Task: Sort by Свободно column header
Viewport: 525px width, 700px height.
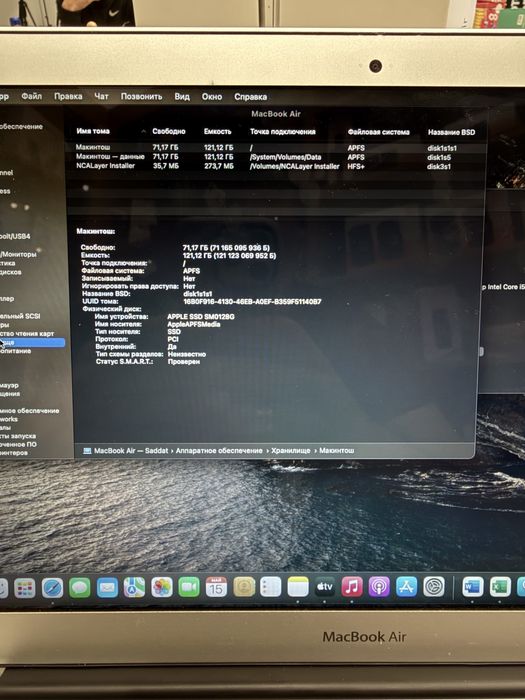Action: click(x=169, y=131)
